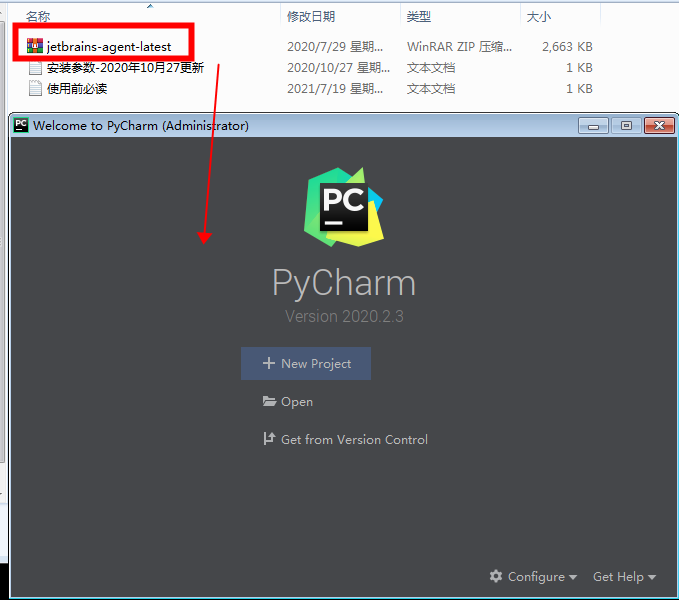Click the file type cell of 使用前必读
Viewport: 679px width, 600px height.
[430, 89]
